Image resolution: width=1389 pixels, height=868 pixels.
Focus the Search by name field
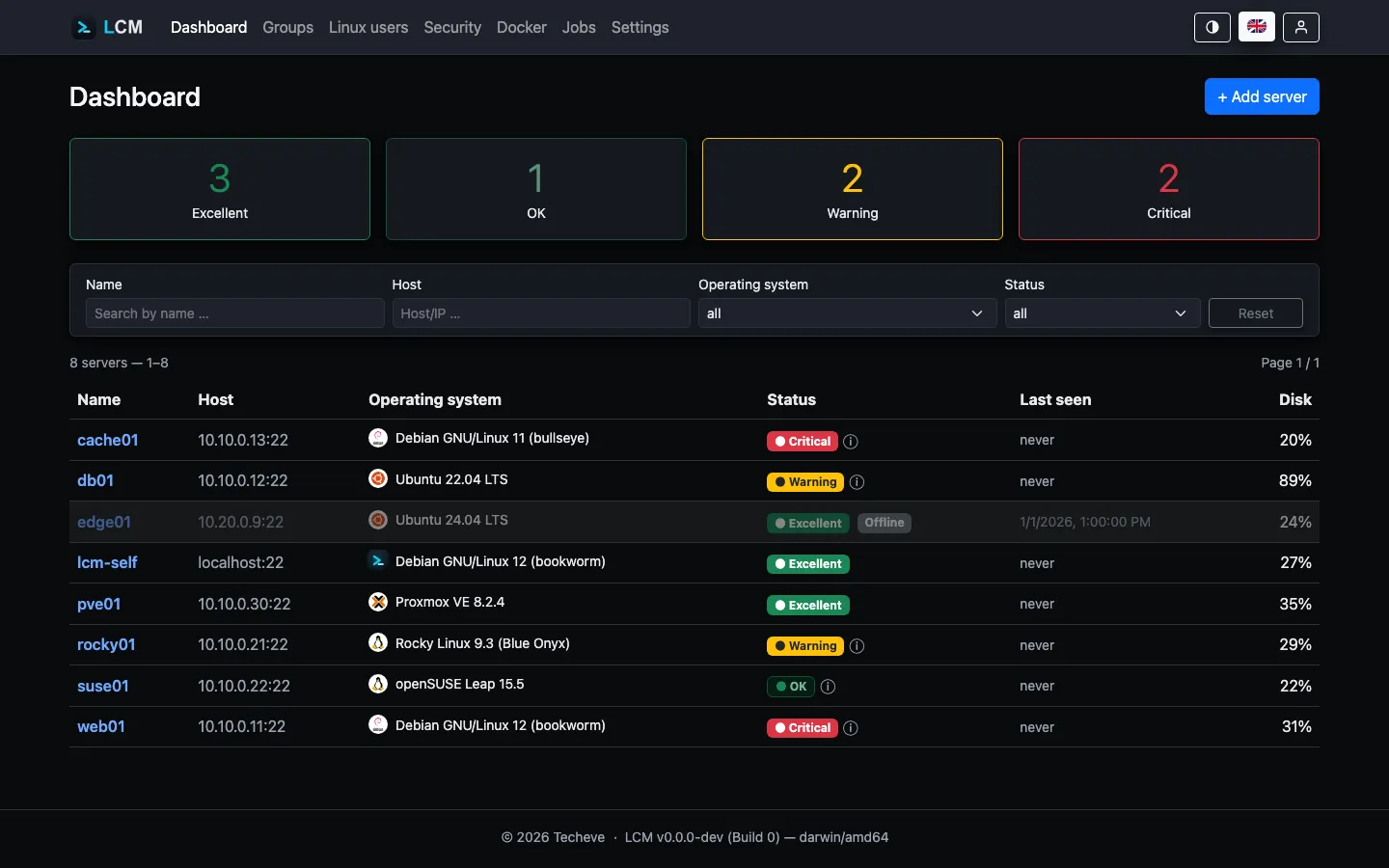tap(235, 313)
